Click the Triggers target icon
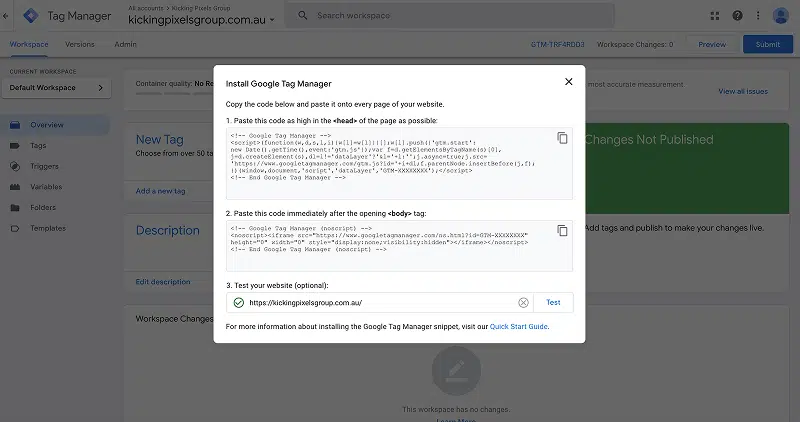Viewport: 800px width, 422px height. 15,166
